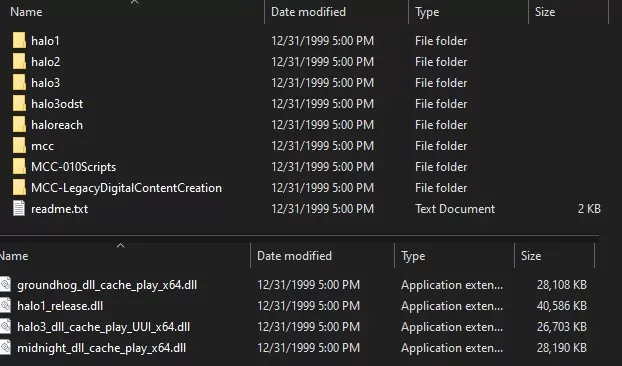Sort lower list by Type header
Screen dimensions: 622x366
coord(413,256)
